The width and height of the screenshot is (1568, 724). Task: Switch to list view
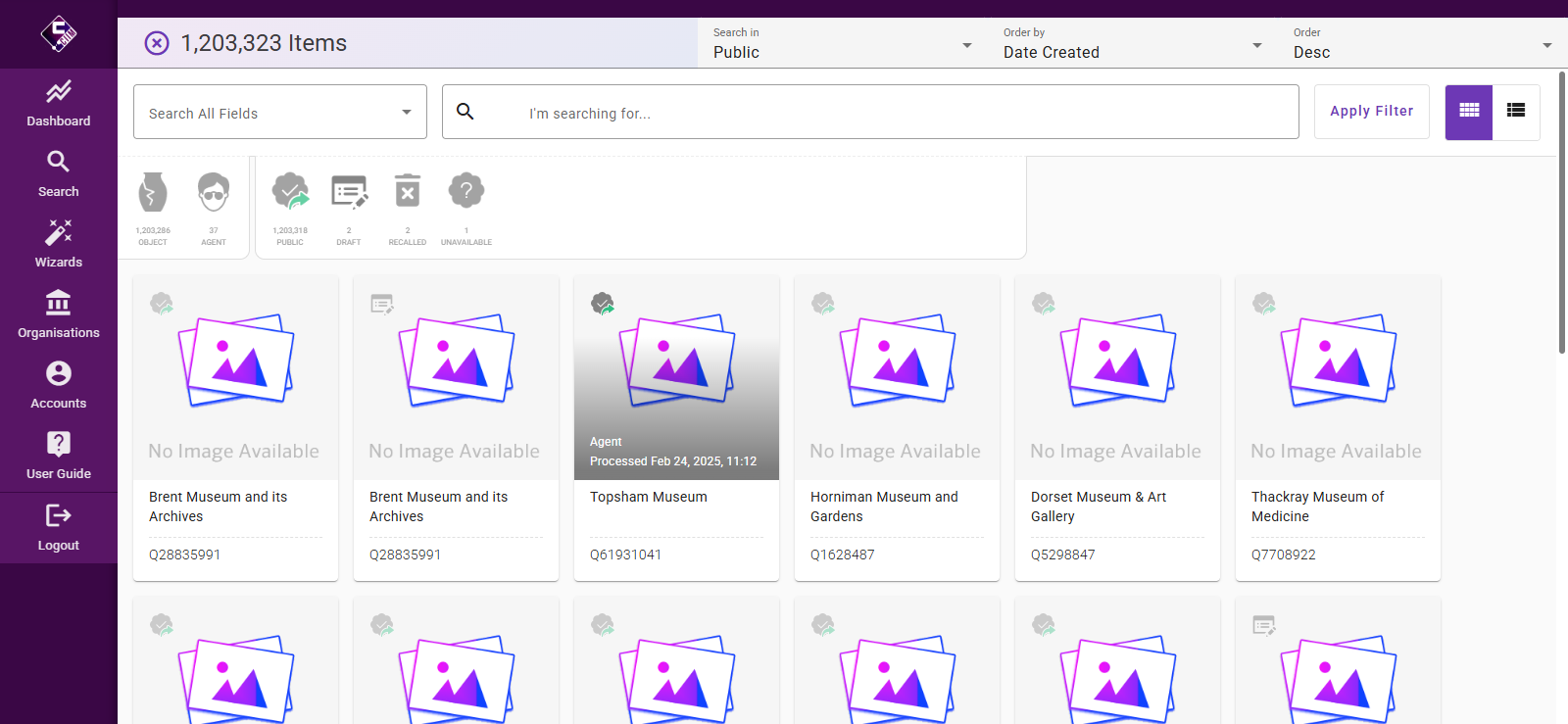point(1516,112)
